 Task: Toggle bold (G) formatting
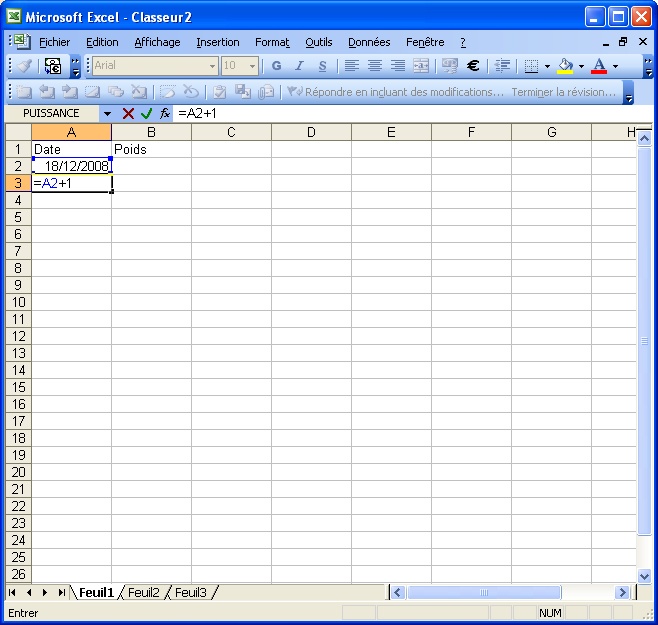276,66
